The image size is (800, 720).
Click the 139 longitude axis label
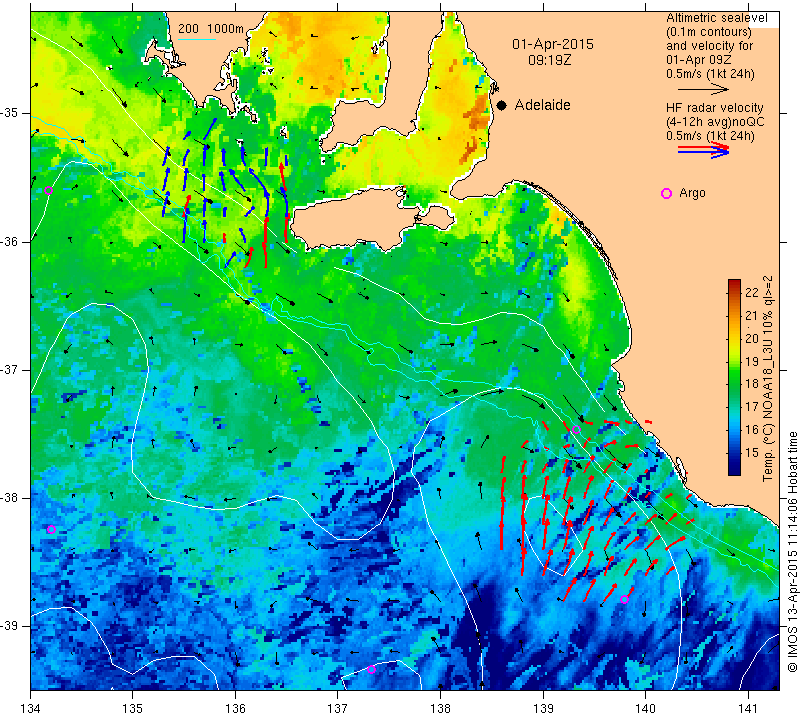(x=543, y=709)
